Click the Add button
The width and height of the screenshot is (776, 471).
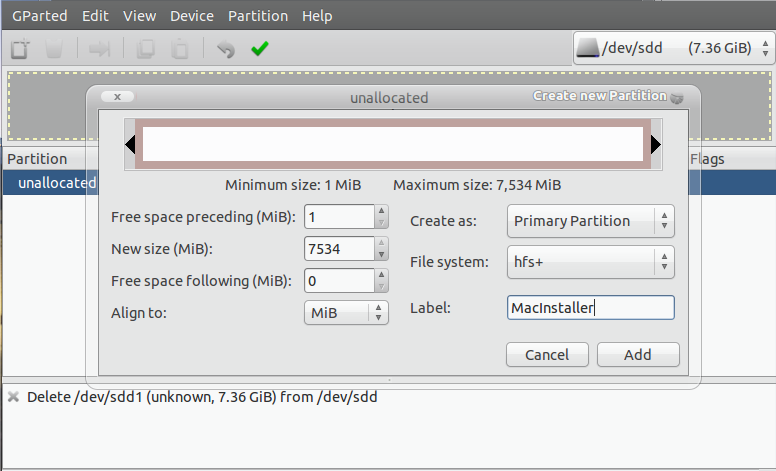[x=638, y=354]
